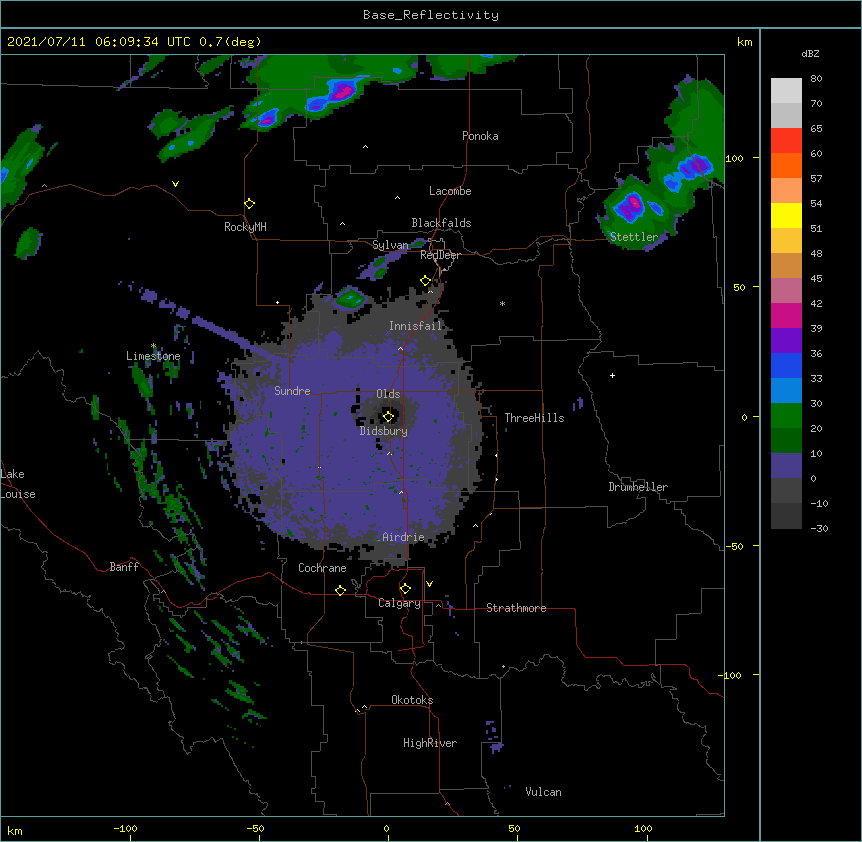This screenshot has width=862, height=842.
Task: Click the strong purple storm cell above Stettler
Action: coord(631,206)
